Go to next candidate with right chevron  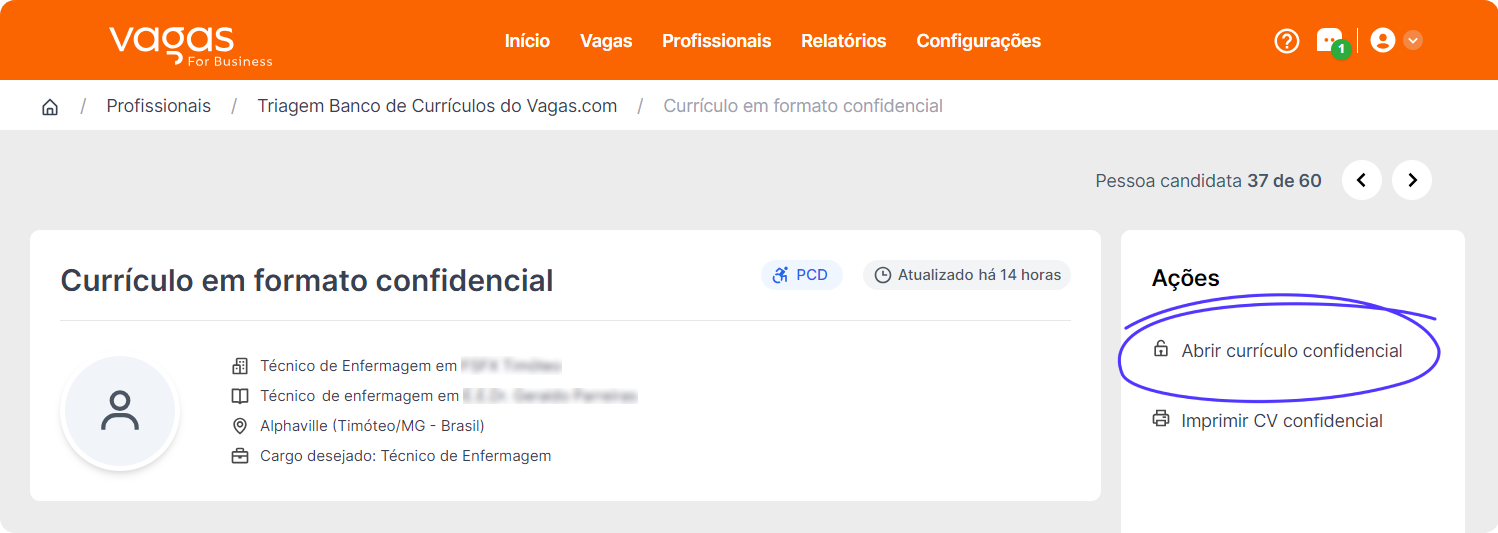point(1412,180)
